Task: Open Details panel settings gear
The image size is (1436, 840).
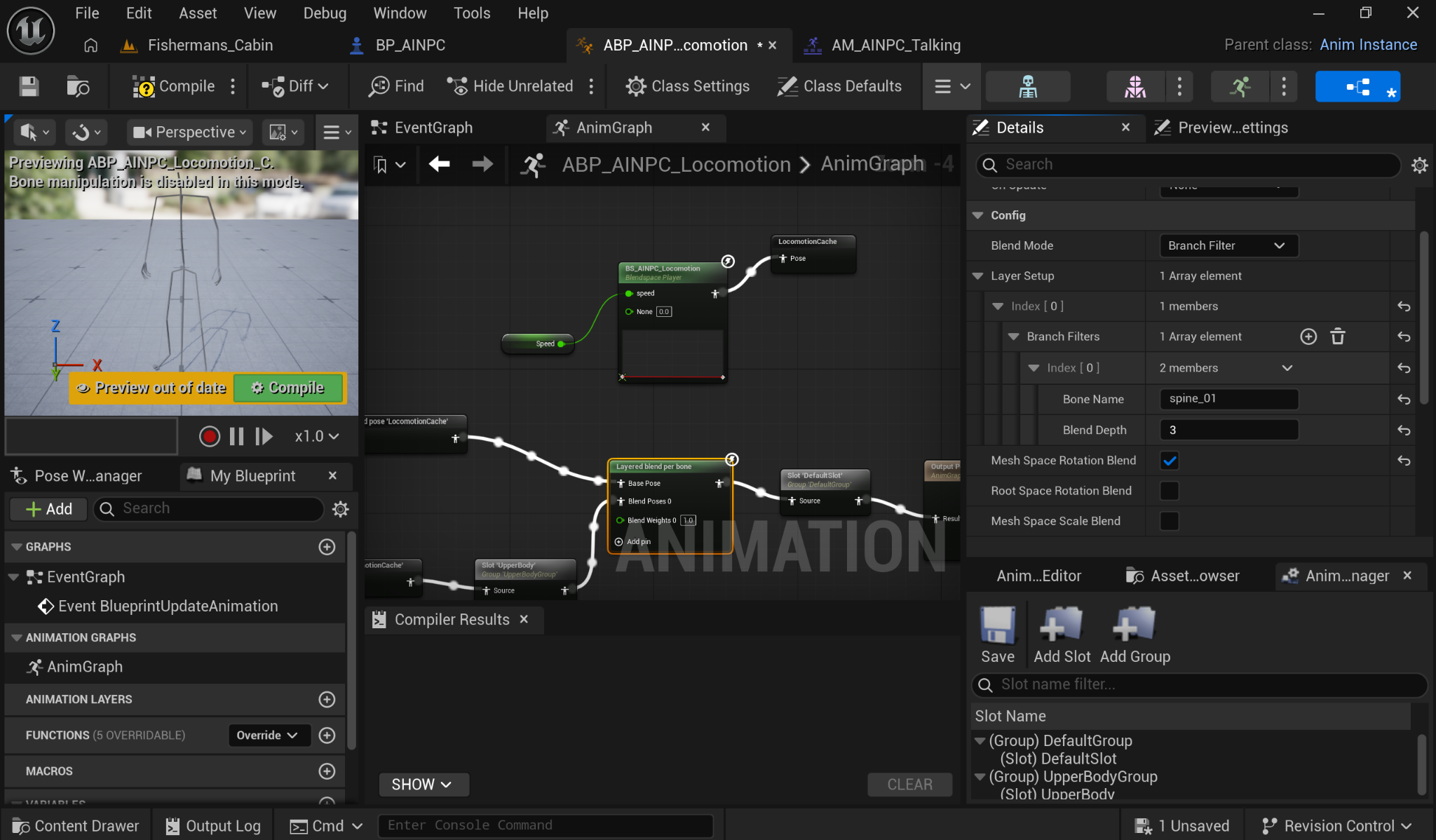Action: pos(1420,165)
